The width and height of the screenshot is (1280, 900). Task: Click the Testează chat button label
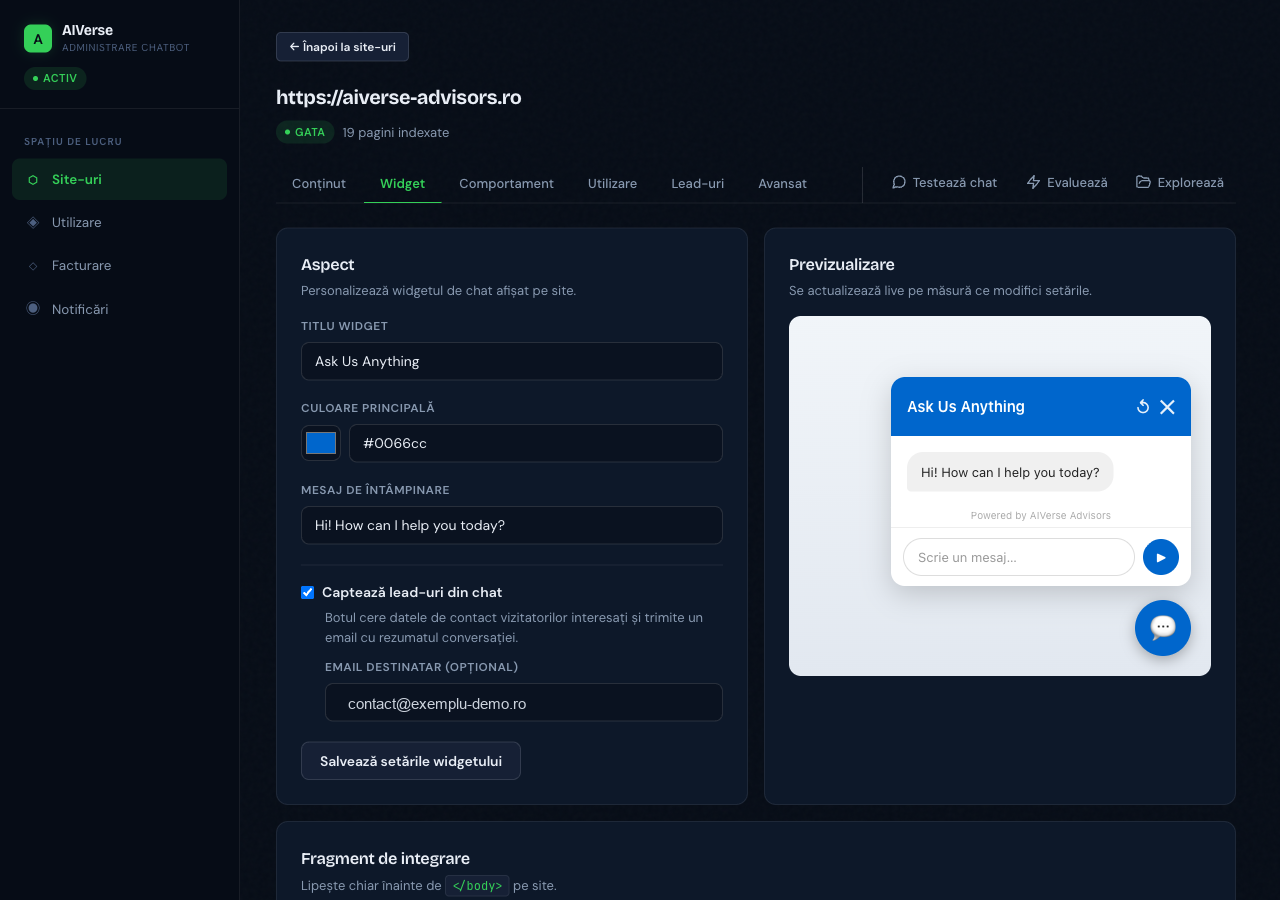click(x=955, y=183)
